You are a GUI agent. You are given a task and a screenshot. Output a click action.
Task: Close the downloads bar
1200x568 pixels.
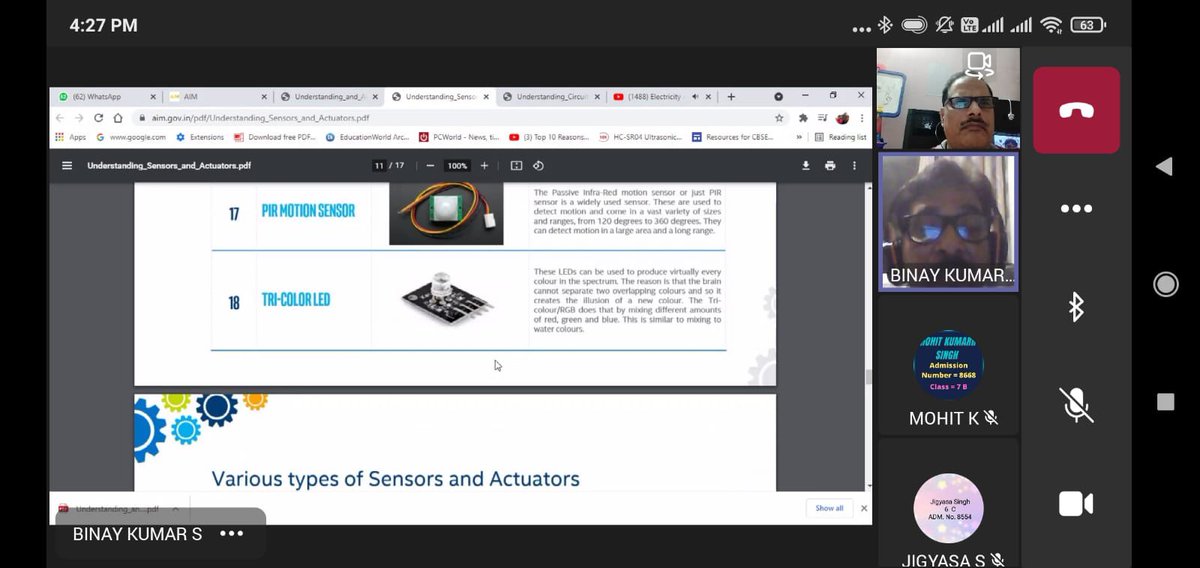(x=864, y=508)
